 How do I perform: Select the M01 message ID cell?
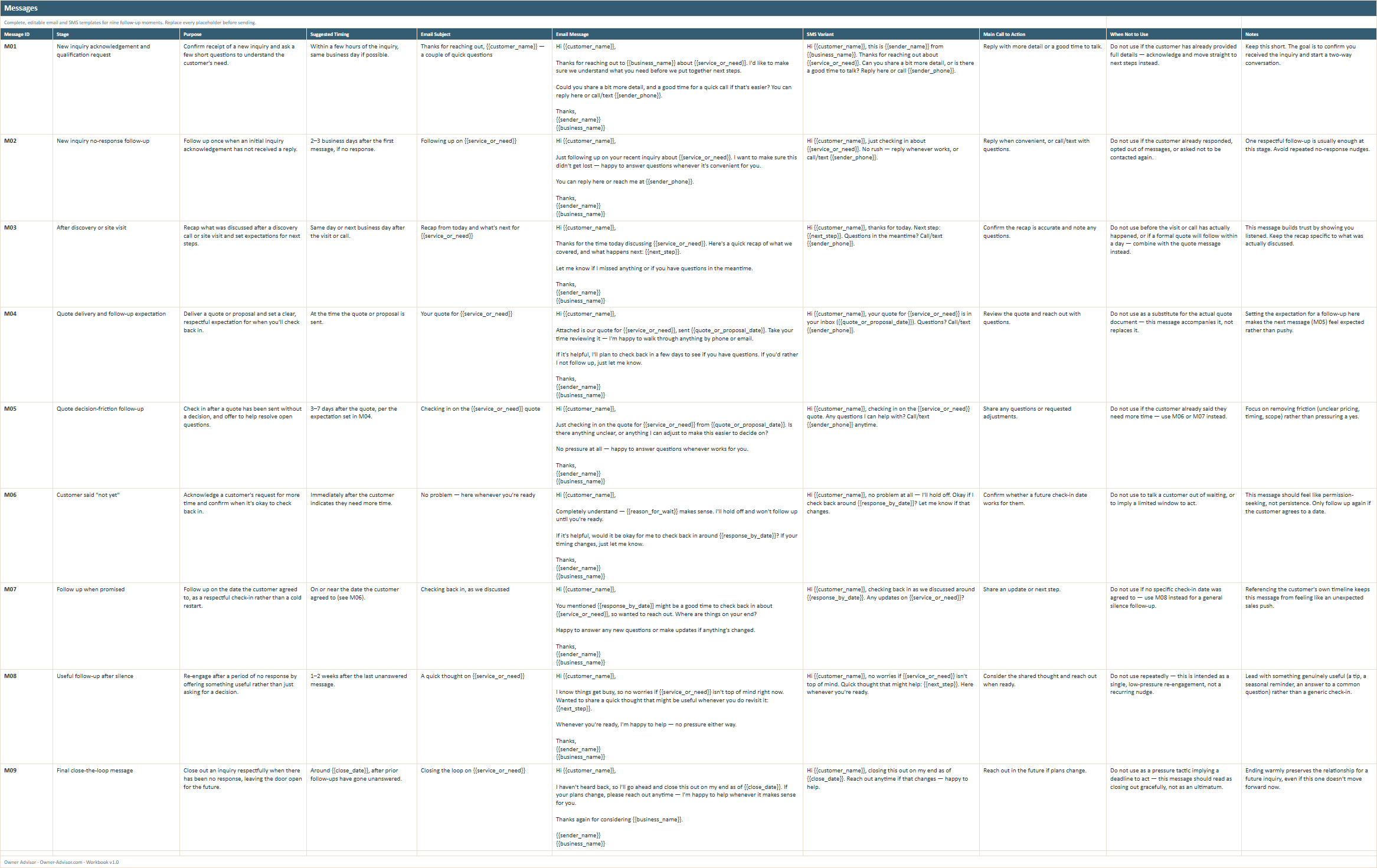[27, 87]
